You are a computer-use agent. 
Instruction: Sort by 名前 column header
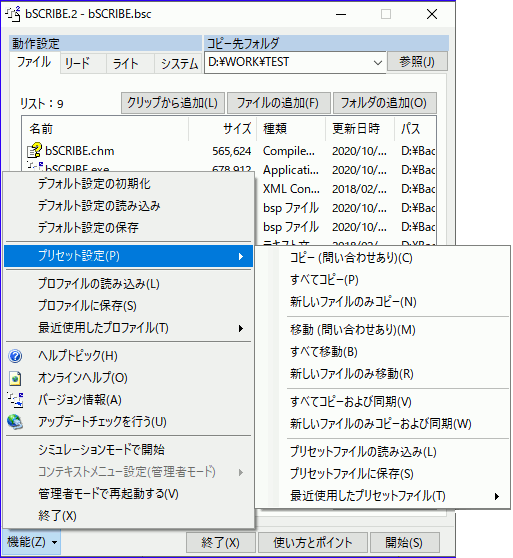(105, 128)
